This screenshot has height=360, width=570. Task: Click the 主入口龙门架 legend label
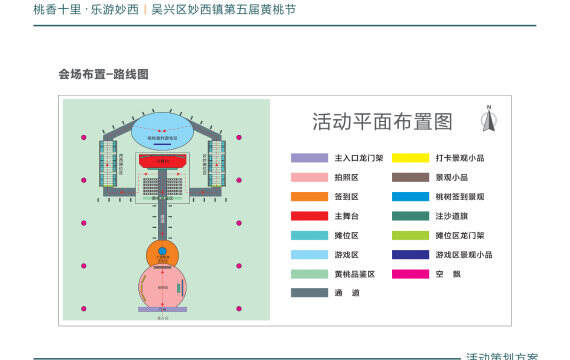pos(359,158)
